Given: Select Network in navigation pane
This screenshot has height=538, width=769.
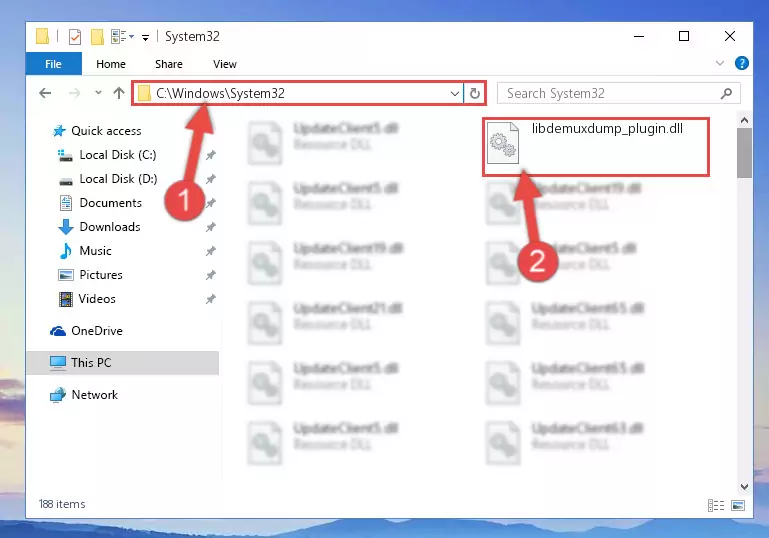Looking at the screenshot, I should 95,395.
